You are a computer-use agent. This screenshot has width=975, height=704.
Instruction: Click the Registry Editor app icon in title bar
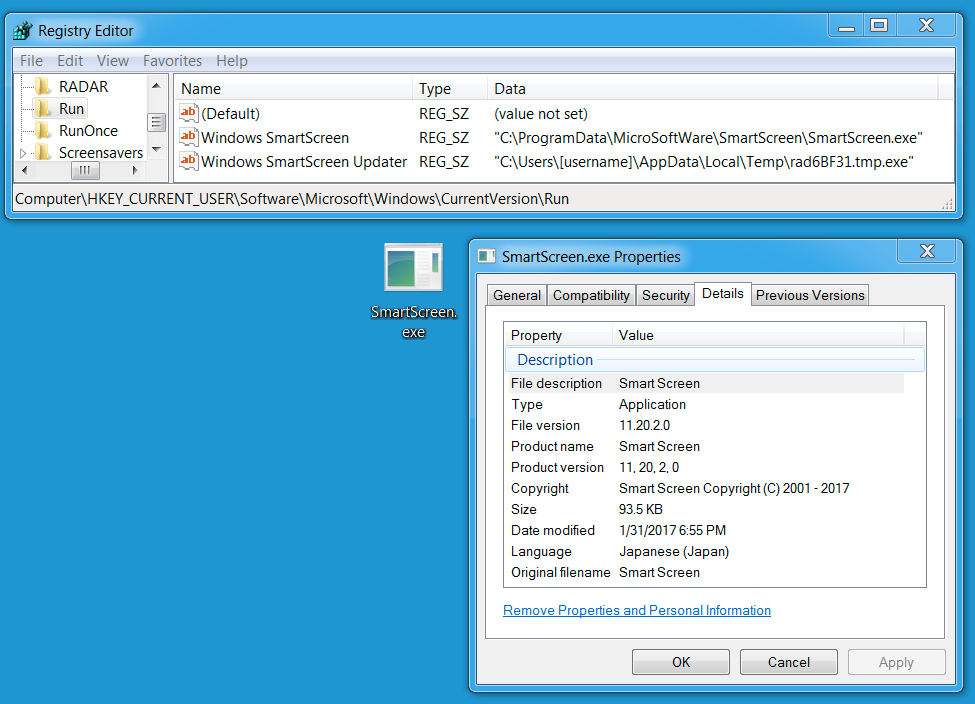pyautogui.click(x=23, y=30)
